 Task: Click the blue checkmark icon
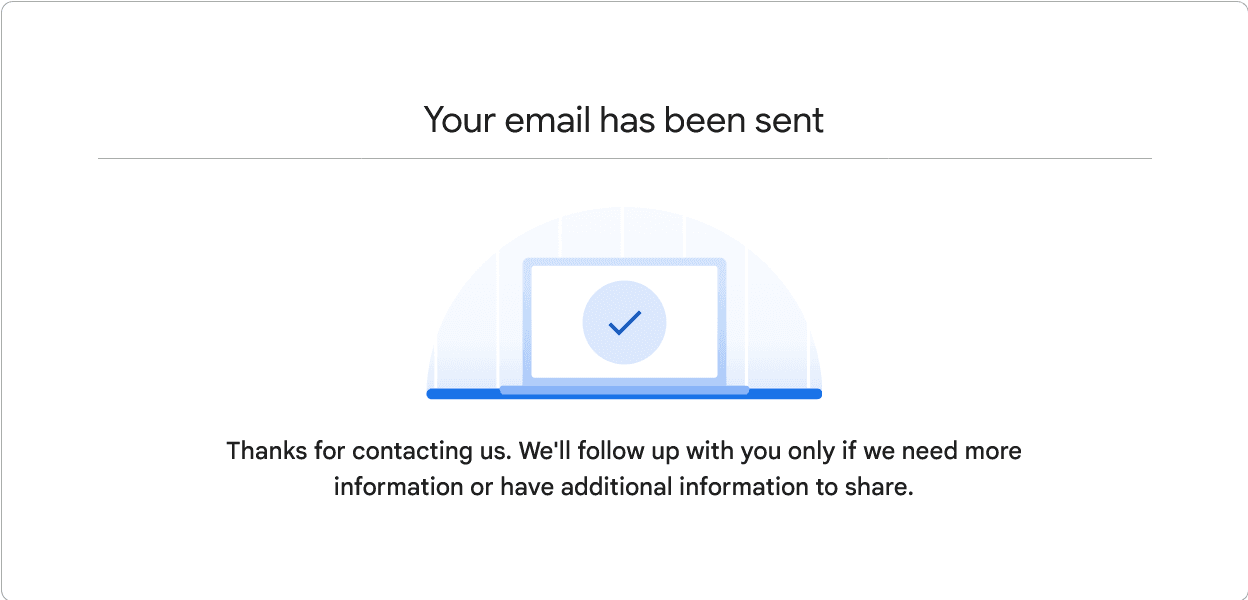pyautogui.click(x=624, y=322)
